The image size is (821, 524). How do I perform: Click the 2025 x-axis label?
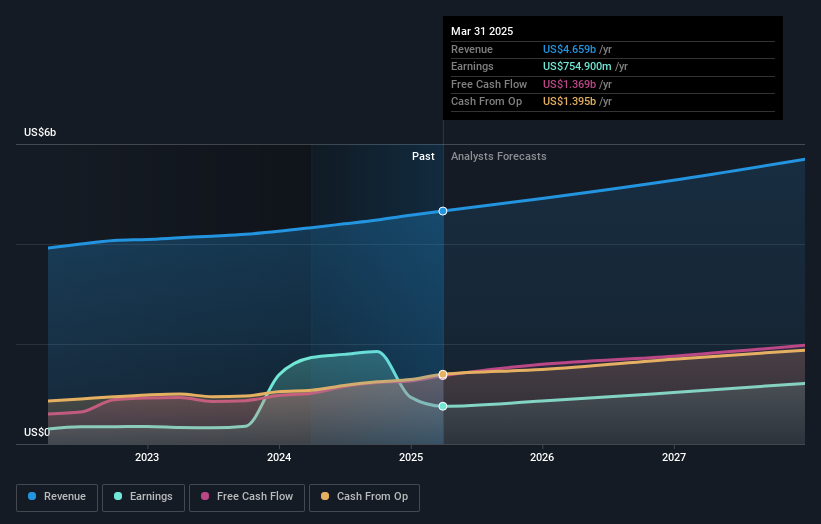tap(411, 457)
